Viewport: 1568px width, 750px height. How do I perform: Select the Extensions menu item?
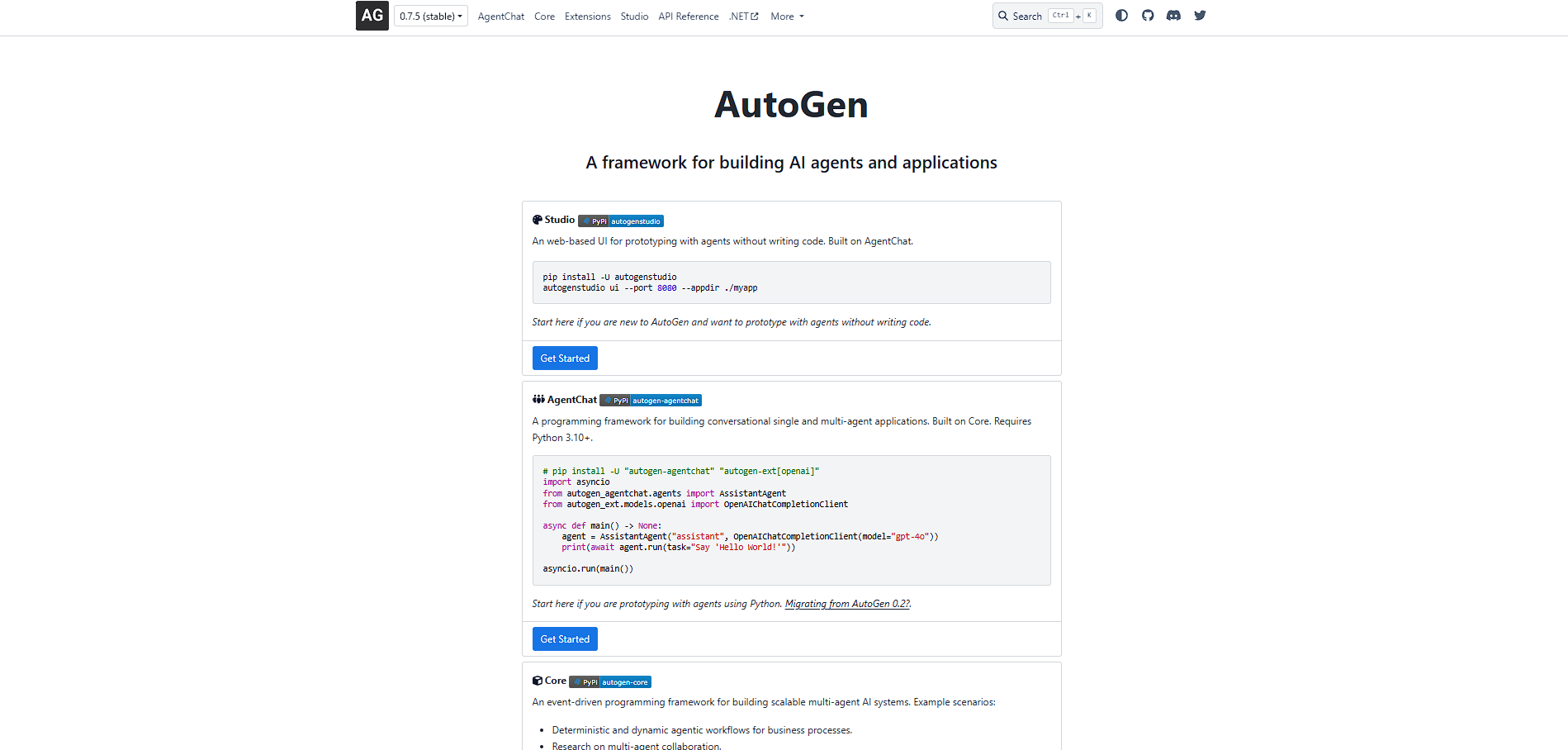click(x=587, y=16)
